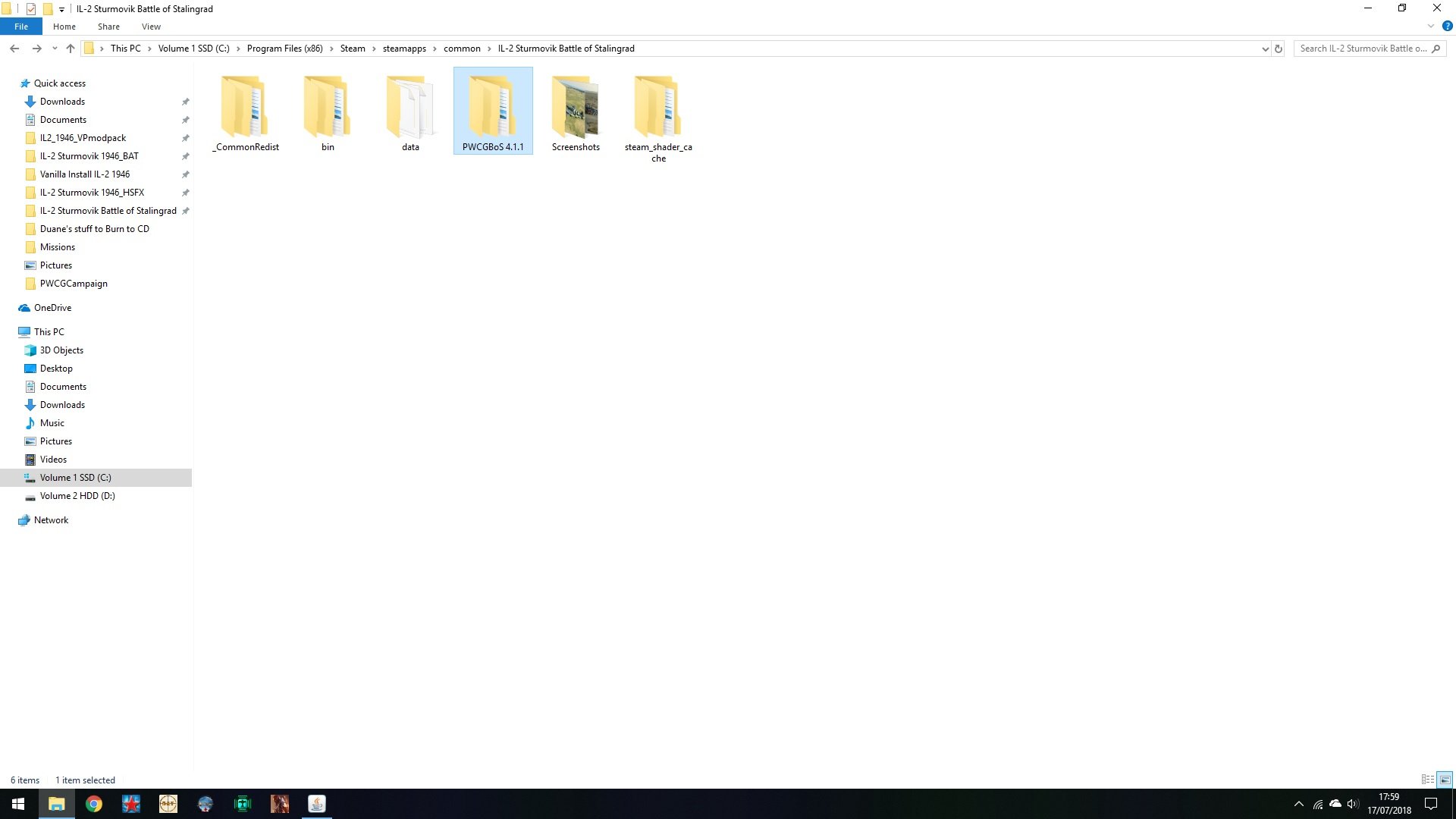Expand the arrow after Program Files (x86) breadcrumb

coord(331,49)
